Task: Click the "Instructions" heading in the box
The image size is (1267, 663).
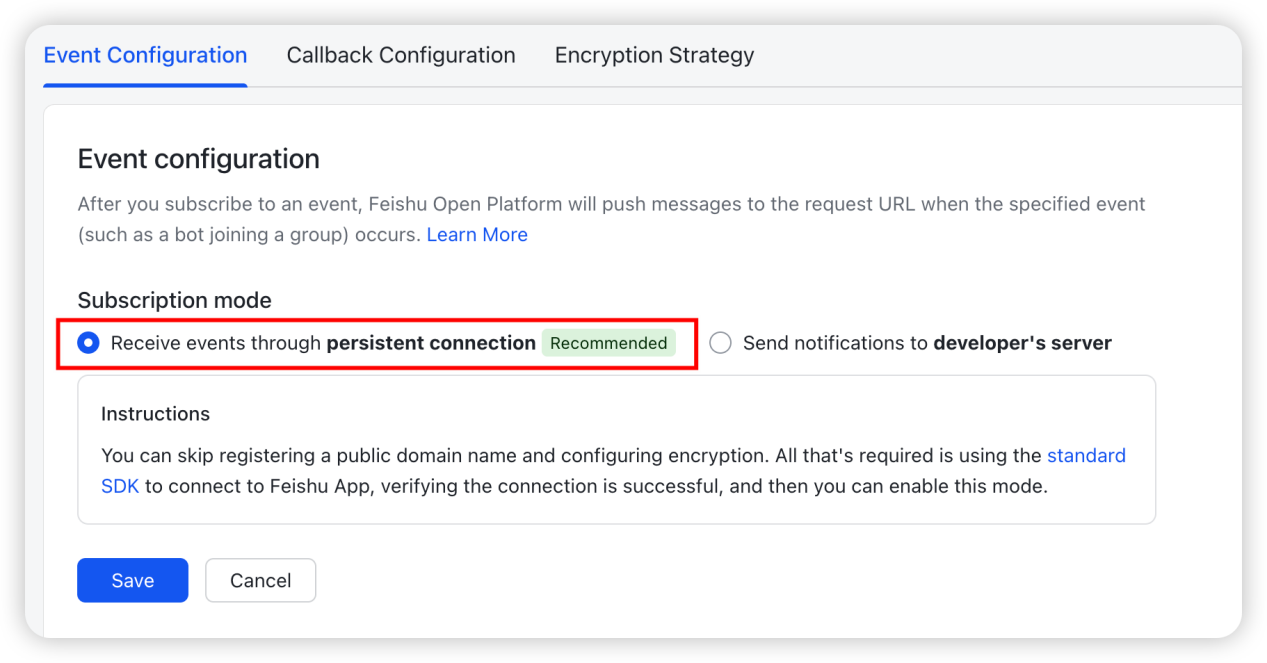Action: 155,414
